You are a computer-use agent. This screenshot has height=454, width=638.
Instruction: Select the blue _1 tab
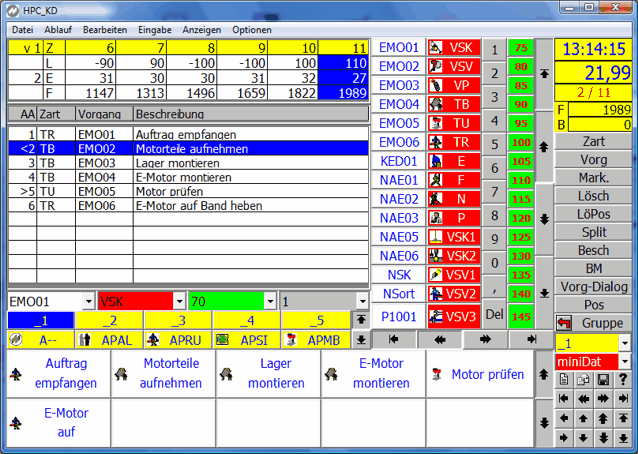pyautogui.click(x=40, y=321)
